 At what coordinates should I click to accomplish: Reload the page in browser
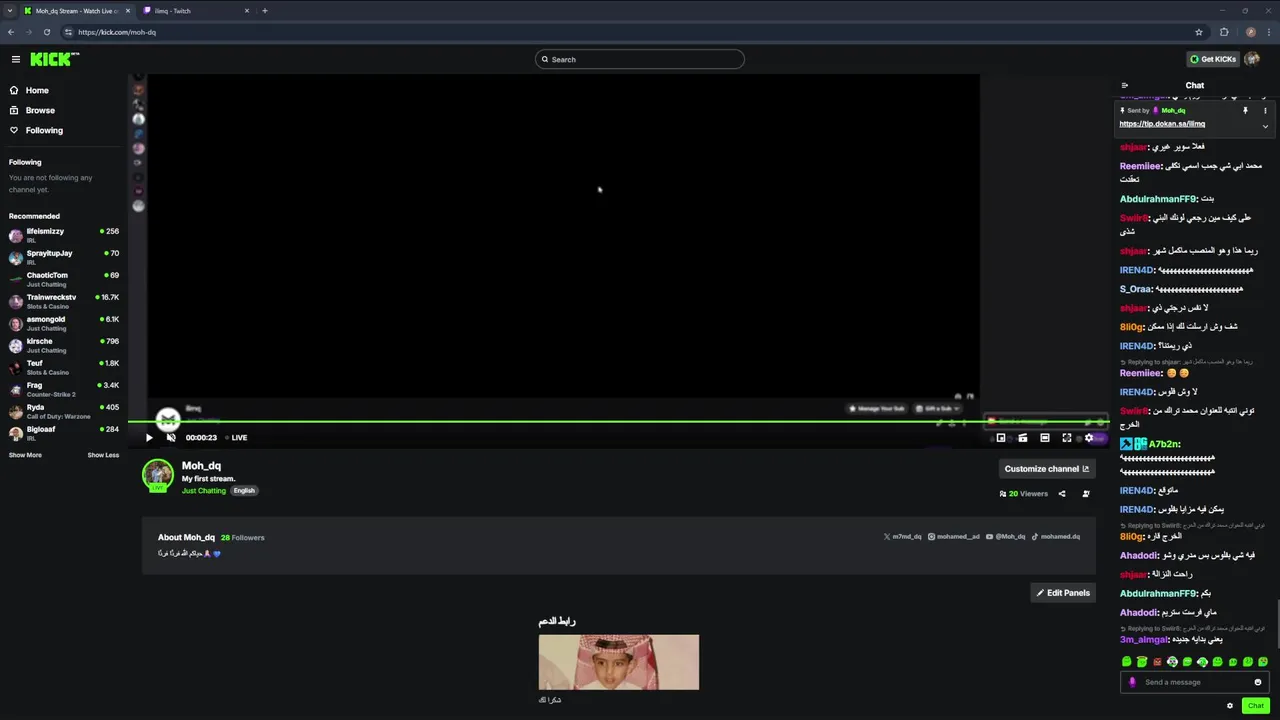(x=46, y=32)
